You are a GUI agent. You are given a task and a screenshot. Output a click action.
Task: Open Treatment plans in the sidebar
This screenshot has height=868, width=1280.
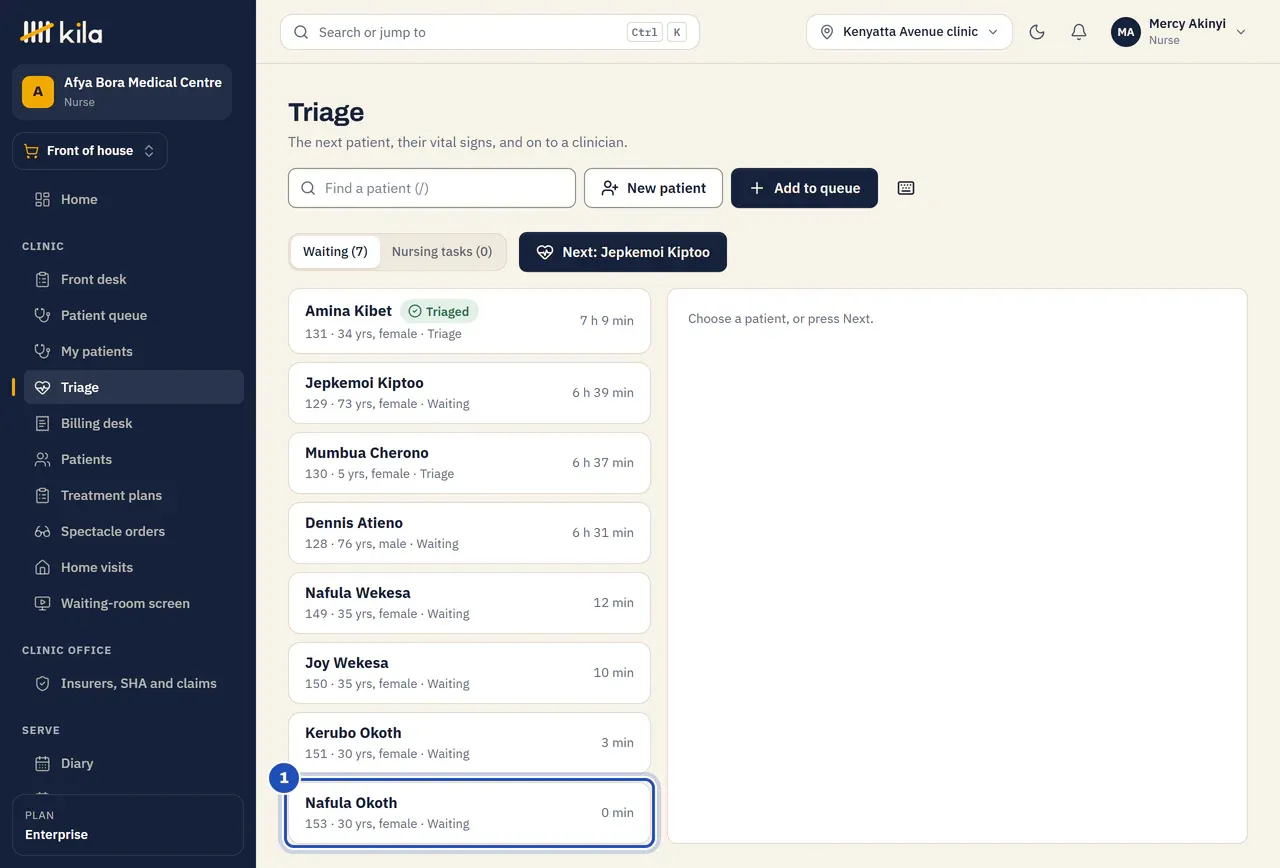[133, 495]
